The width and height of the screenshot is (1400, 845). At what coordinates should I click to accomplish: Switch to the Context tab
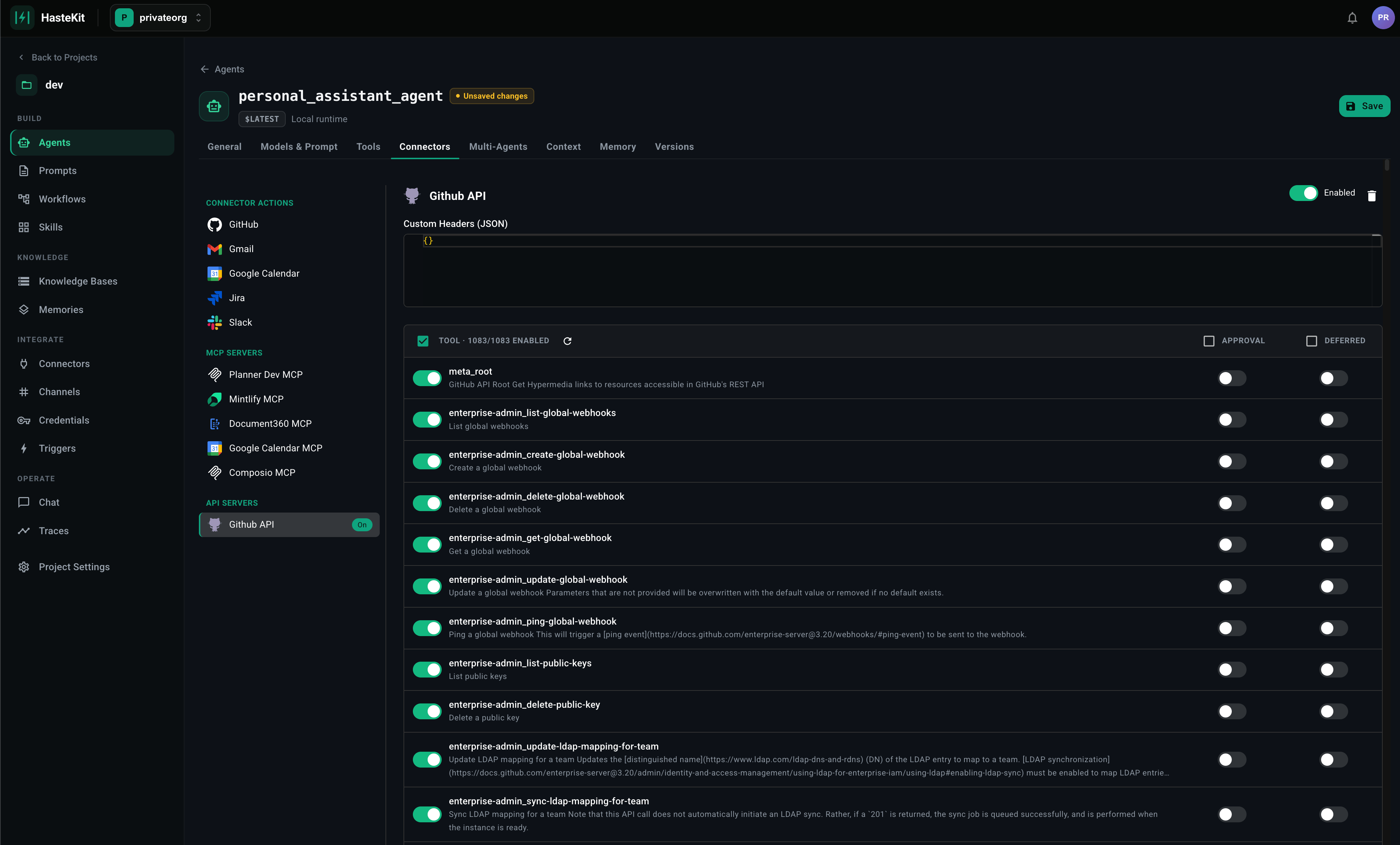(x=563, y=147)
